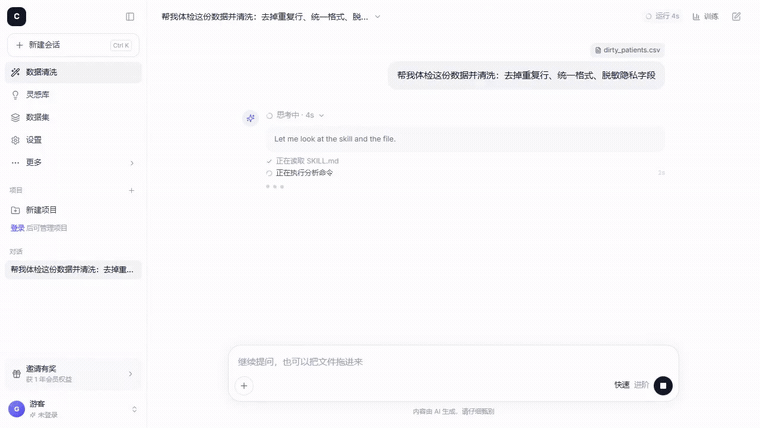The height and width of the screenshot is (428, 760).
Task: Click the spinner icon beside 正在执行分析命令
Action: (x=269, y=173)
